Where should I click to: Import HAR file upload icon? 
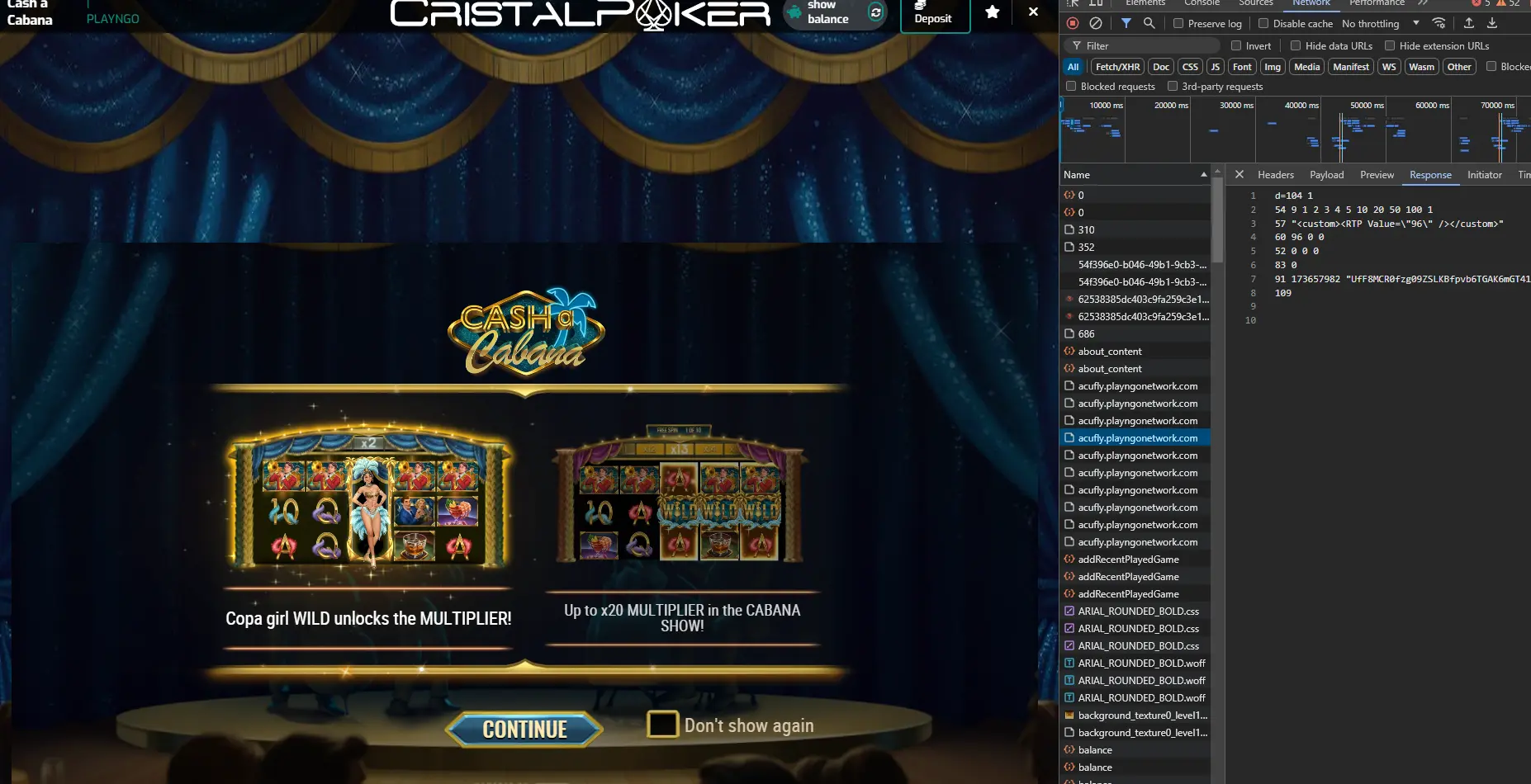tap(1469, 23)
